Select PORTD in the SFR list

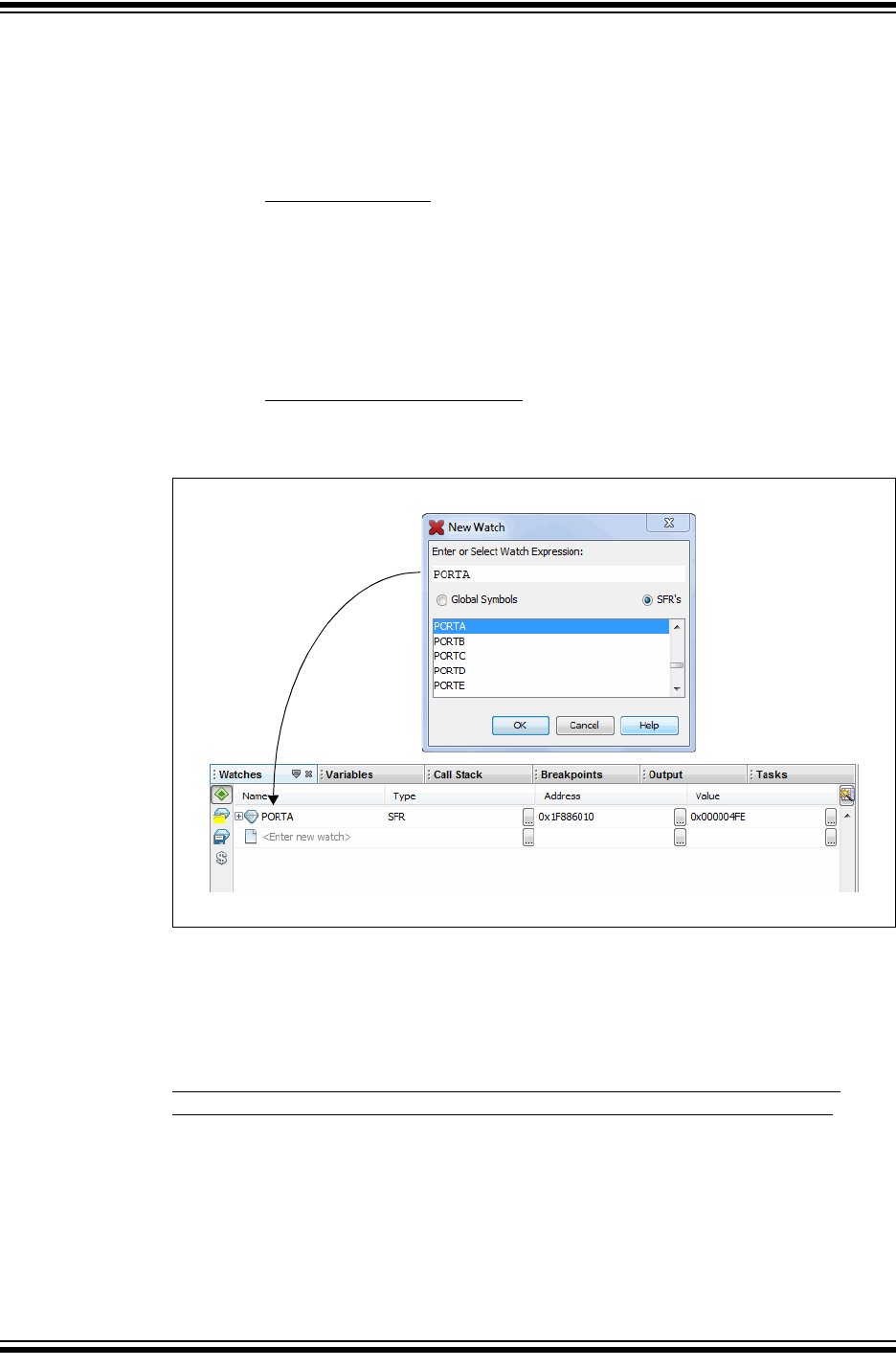pyautogui.click(x=550, y=671)
